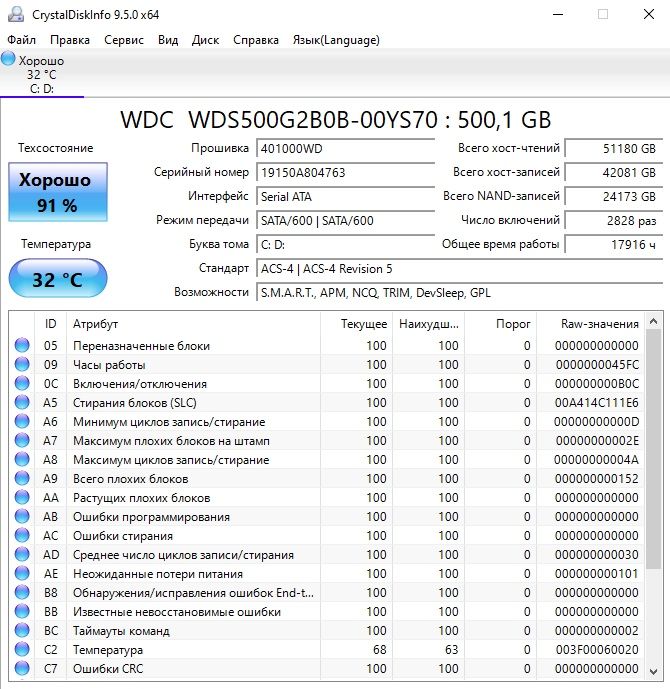670x689 pixels.
Task: Click the status orb for attribute A8
Action: pyautogui.click(x=22, y=459)
